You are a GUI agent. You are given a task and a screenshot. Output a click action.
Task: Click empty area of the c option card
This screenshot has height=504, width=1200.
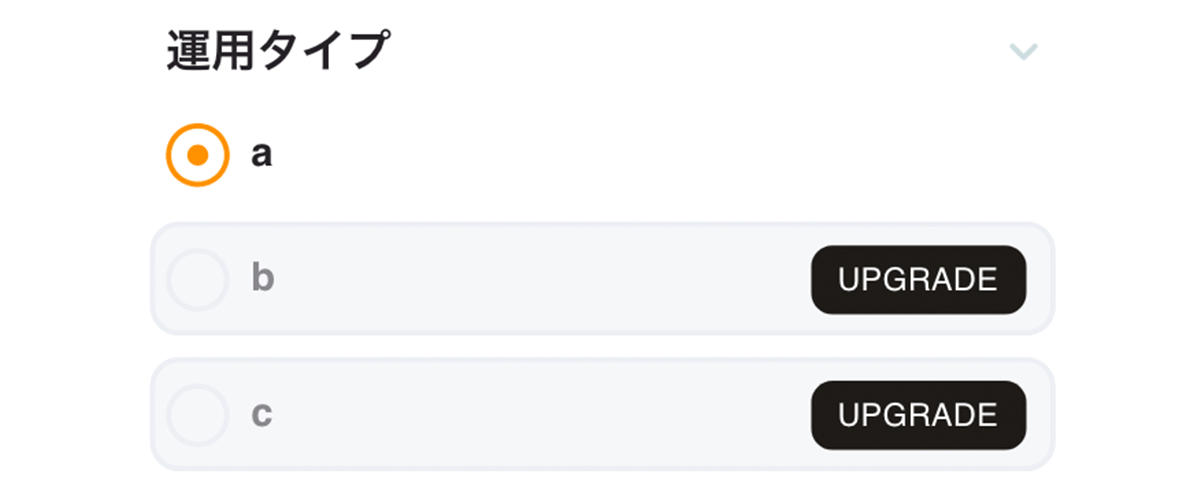pos(540,414)
